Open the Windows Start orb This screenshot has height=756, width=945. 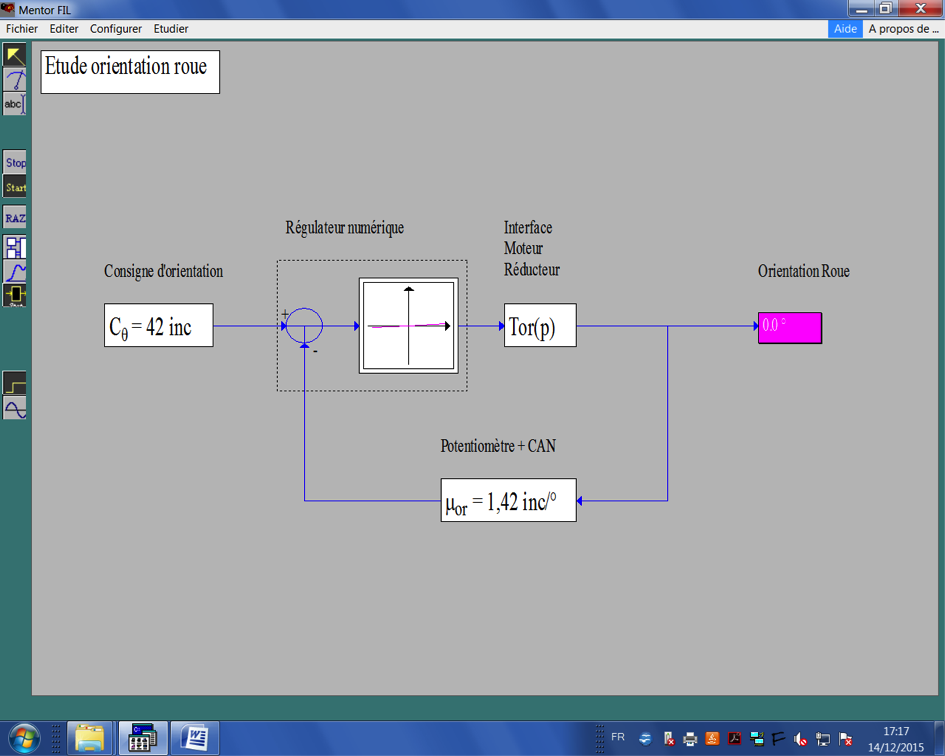(24, 738)
